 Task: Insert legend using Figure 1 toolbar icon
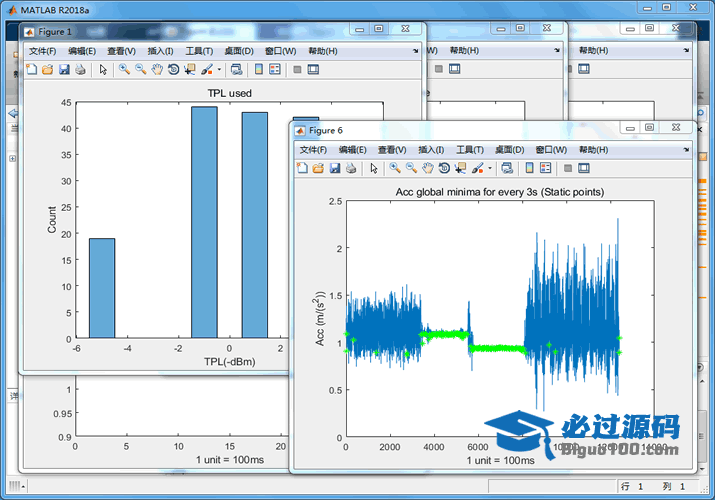[275, 69]
